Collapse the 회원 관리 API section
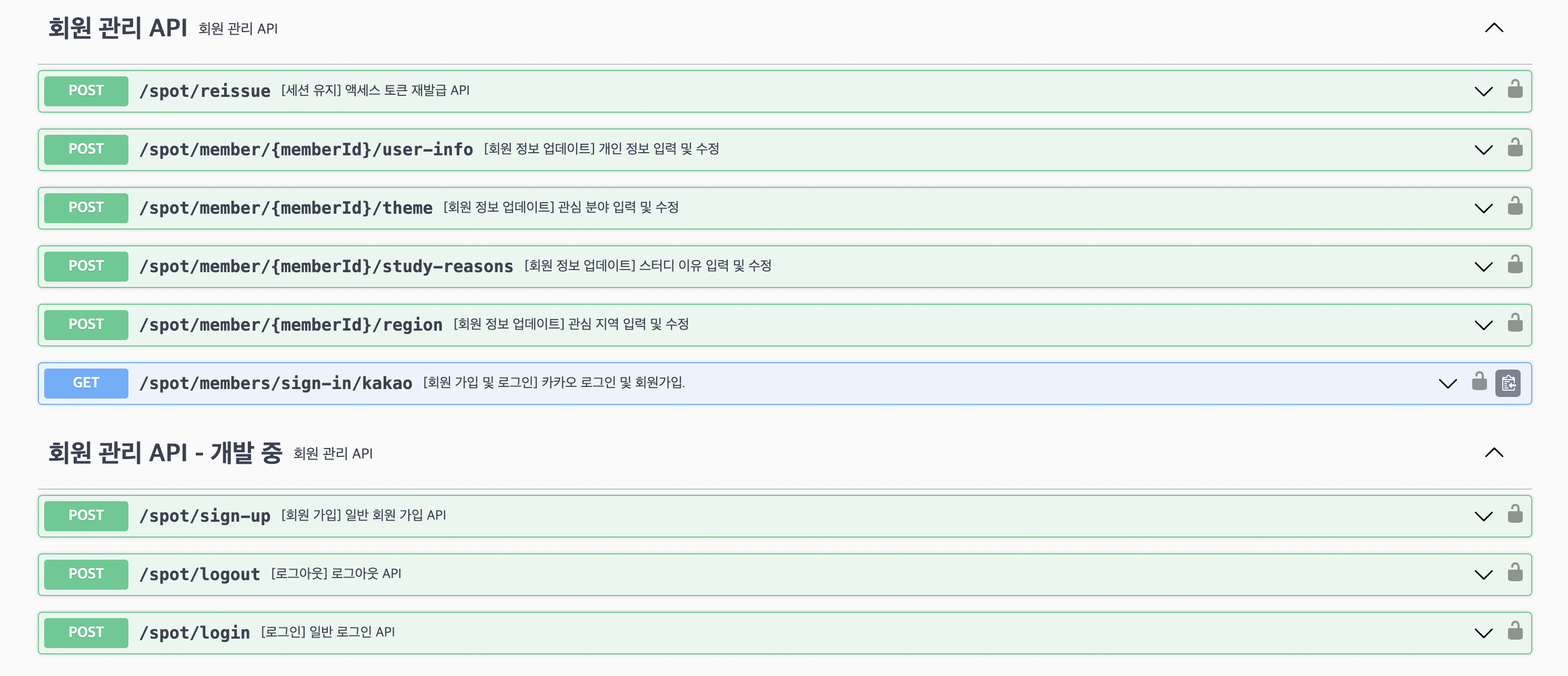The height and width of the screenshot is (676, 1568). coord(1494,28)
